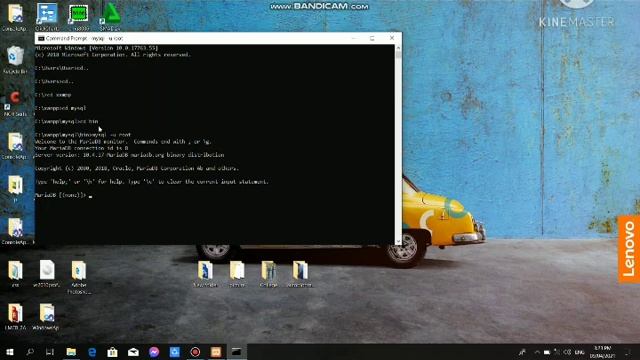Open the Recycle Bin on desktop

[x=15, y=59]
